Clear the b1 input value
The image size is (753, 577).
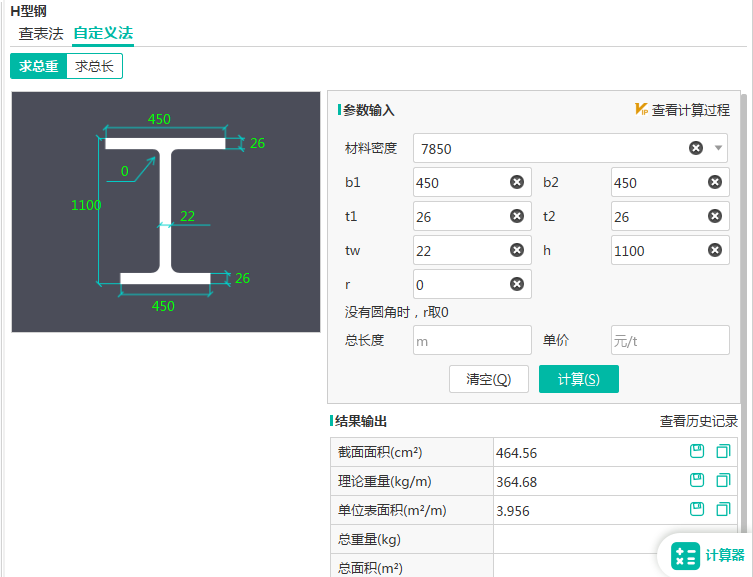[x=517, y=182]
